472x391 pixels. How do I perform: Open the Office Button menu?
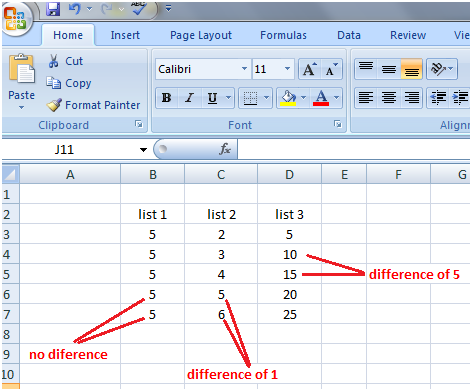[x=16, y=19]
